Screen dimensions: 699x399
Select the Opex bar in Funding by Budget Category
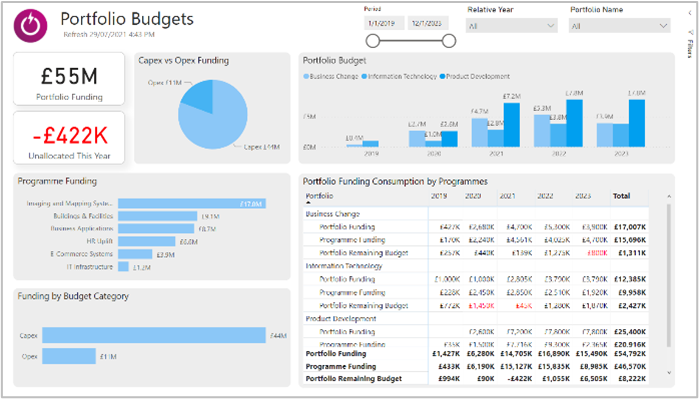[69, 356]
